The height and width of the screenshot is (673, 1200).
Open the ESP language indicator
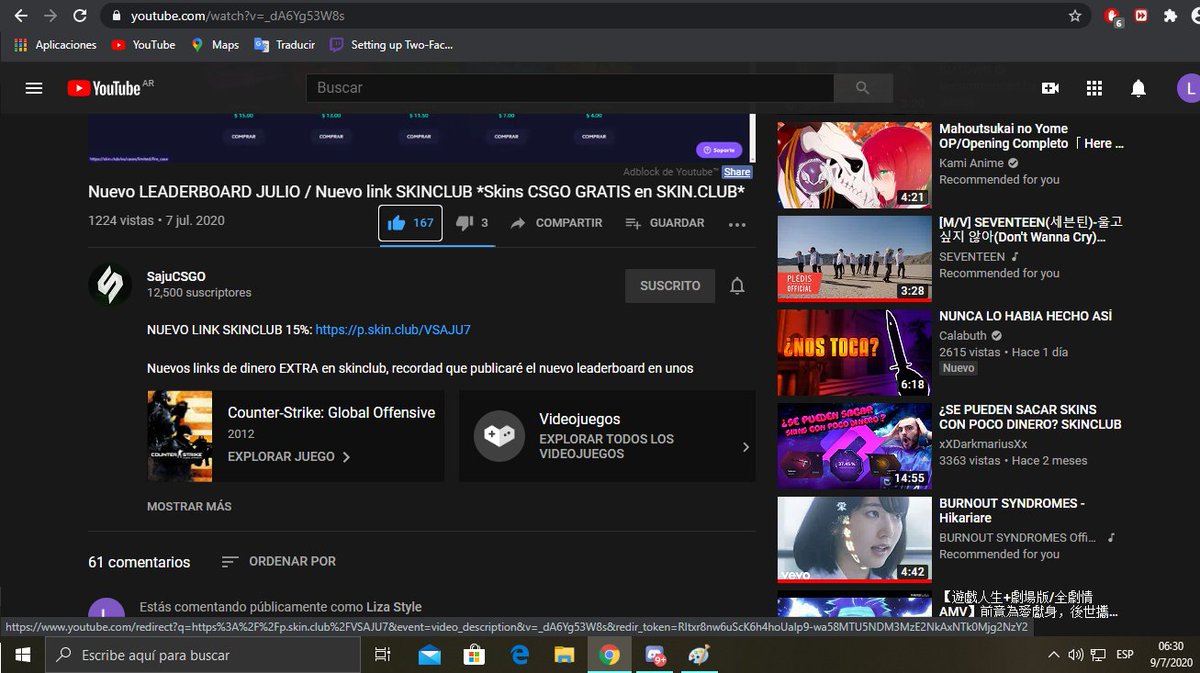pos(1125,655)
